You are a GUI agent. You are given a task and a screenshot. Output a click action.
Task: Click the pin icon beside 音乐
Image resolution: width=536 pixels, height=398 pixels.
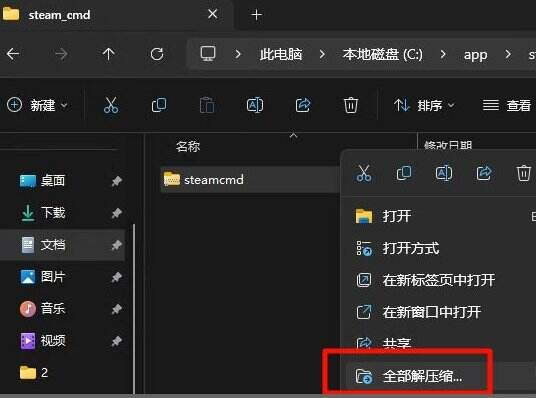[x=117, y=309]
